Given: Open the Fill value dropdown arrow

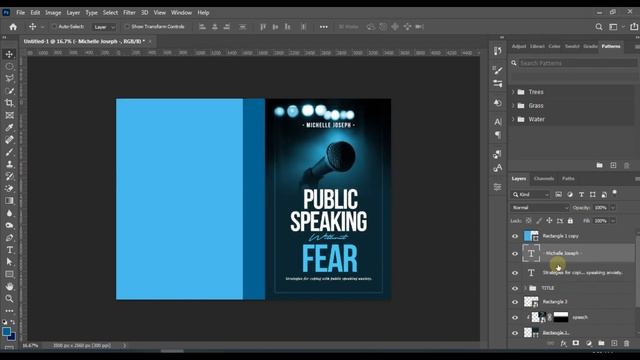Looking at the screenshot, I should pyautogui.click(x=613, y=221).
